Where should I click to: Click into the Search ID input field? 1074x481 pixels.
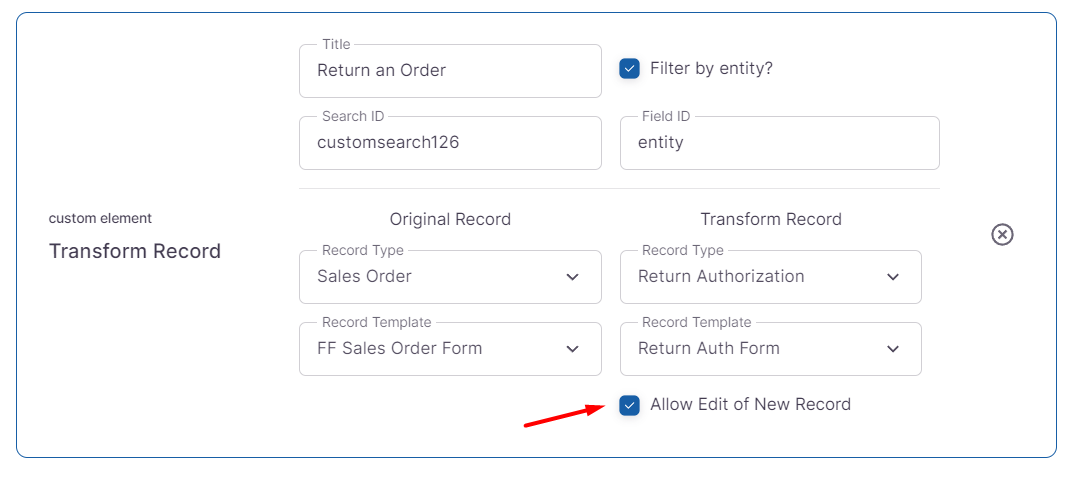tap(450, 143)
